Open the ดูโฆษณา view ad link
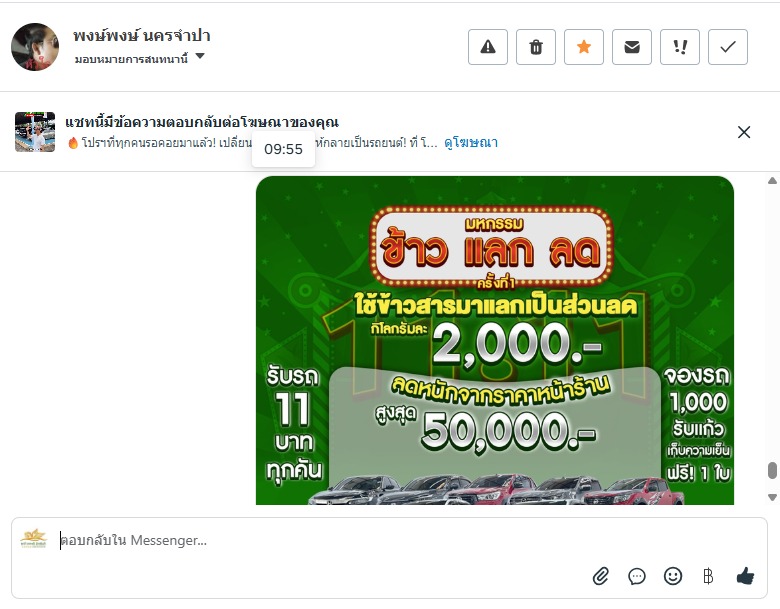 [x=471, y=143]
